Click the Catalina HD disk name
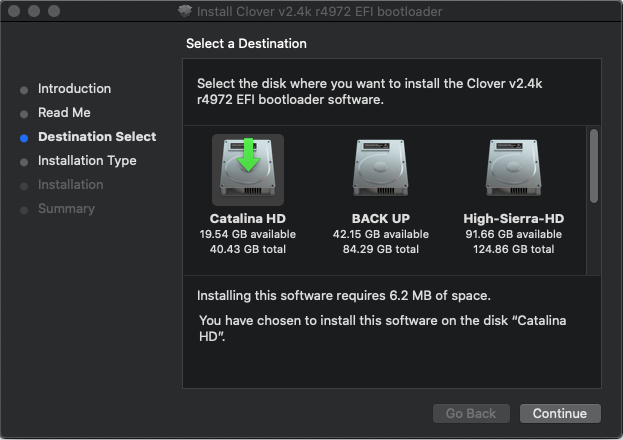 click(248, 219)
